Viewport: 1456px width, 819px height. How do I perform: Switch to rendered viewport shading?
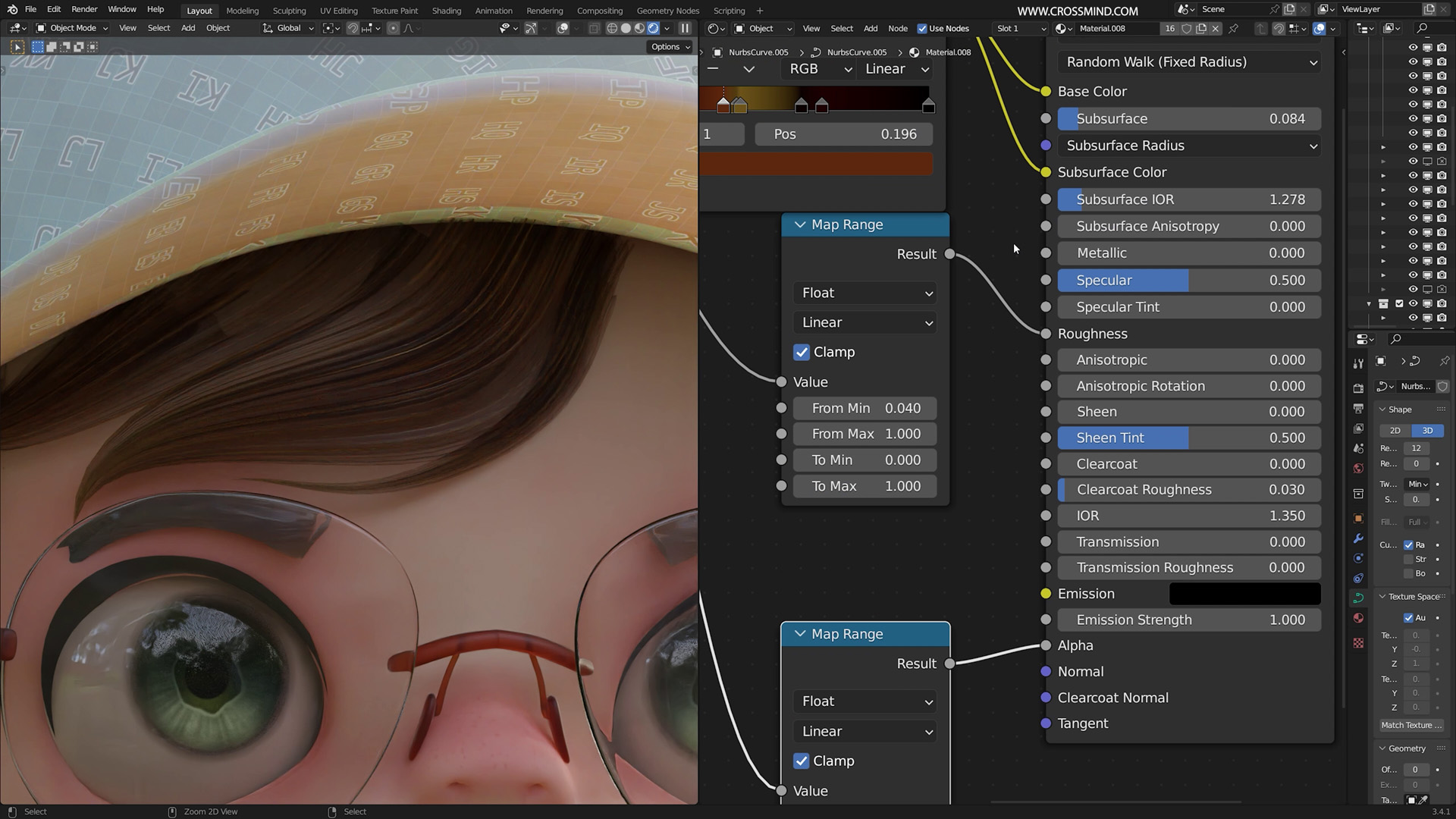coord(653,28)
